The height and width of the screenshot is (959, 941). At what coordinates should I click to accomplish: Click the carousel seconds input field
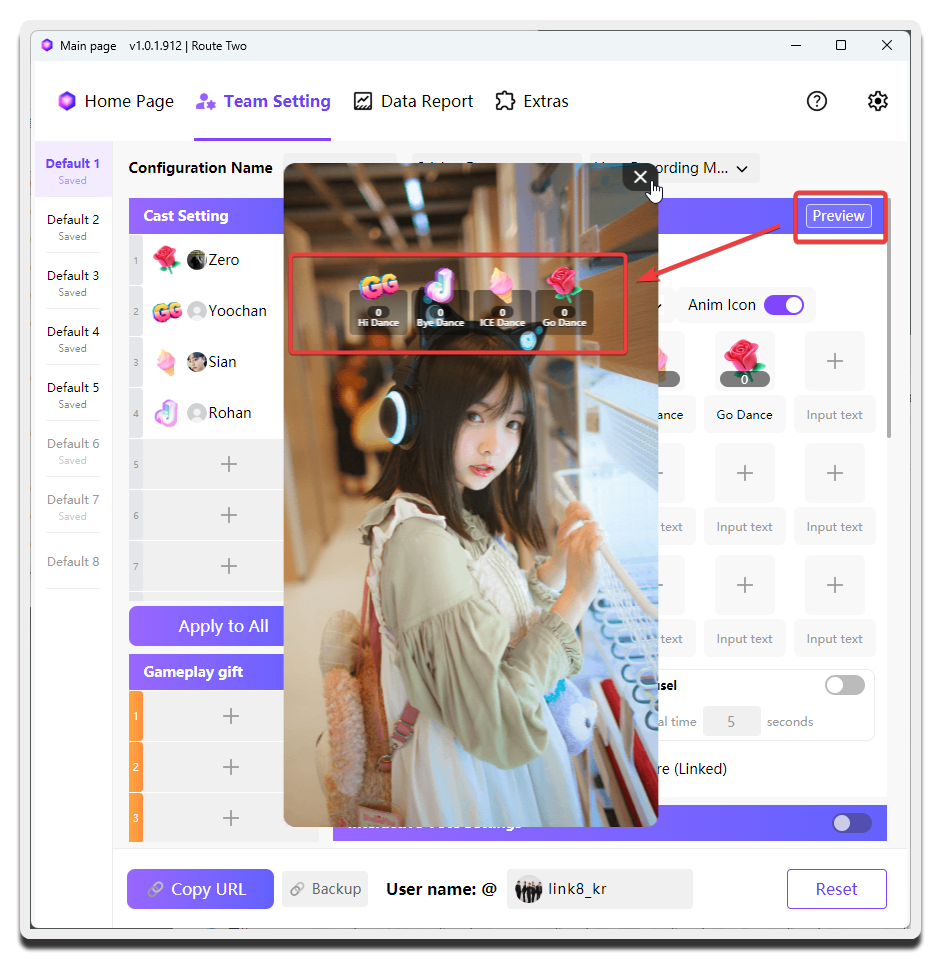[x=731, y=721]
